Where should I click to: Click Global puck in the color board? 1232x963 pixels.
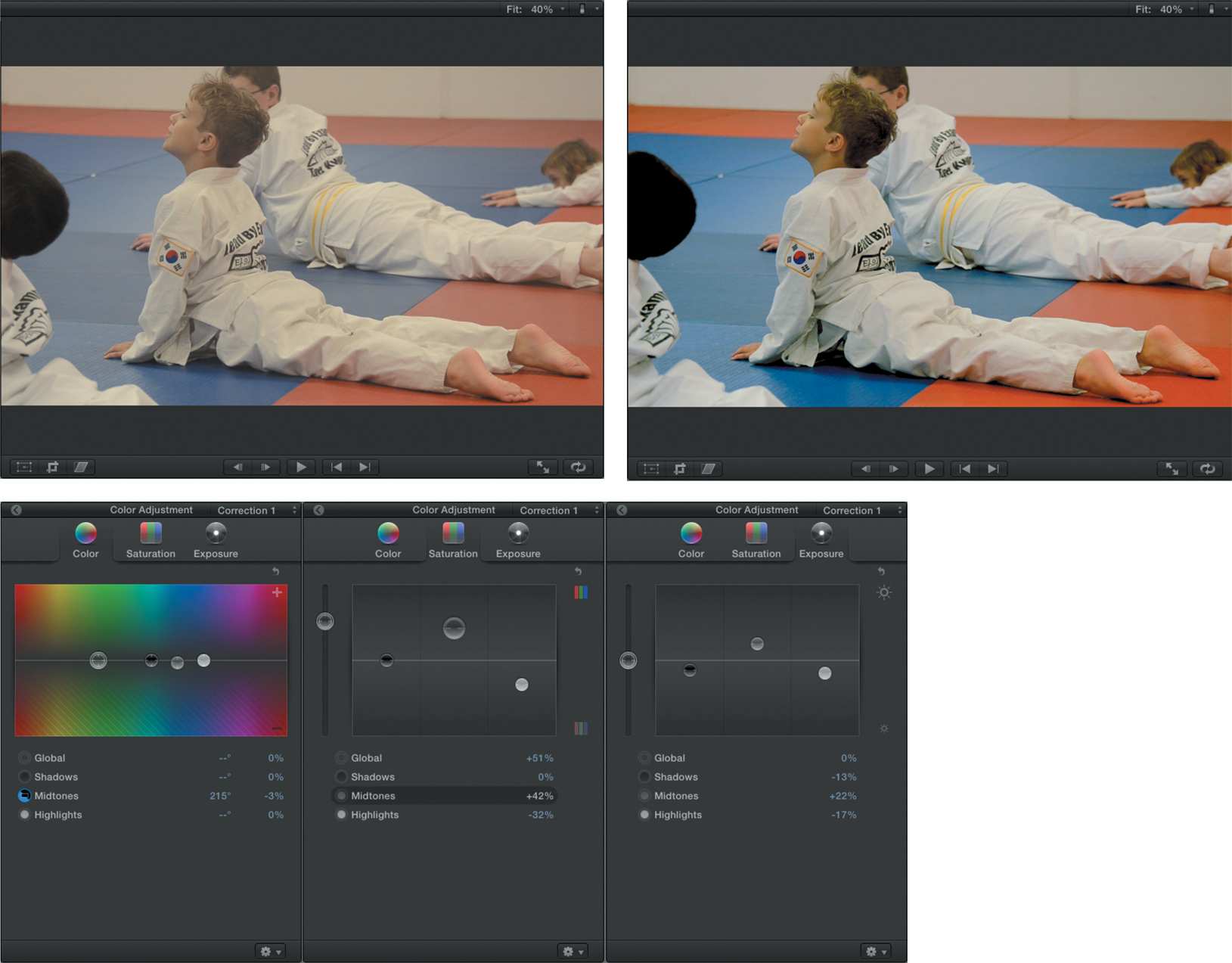point(98,660)
